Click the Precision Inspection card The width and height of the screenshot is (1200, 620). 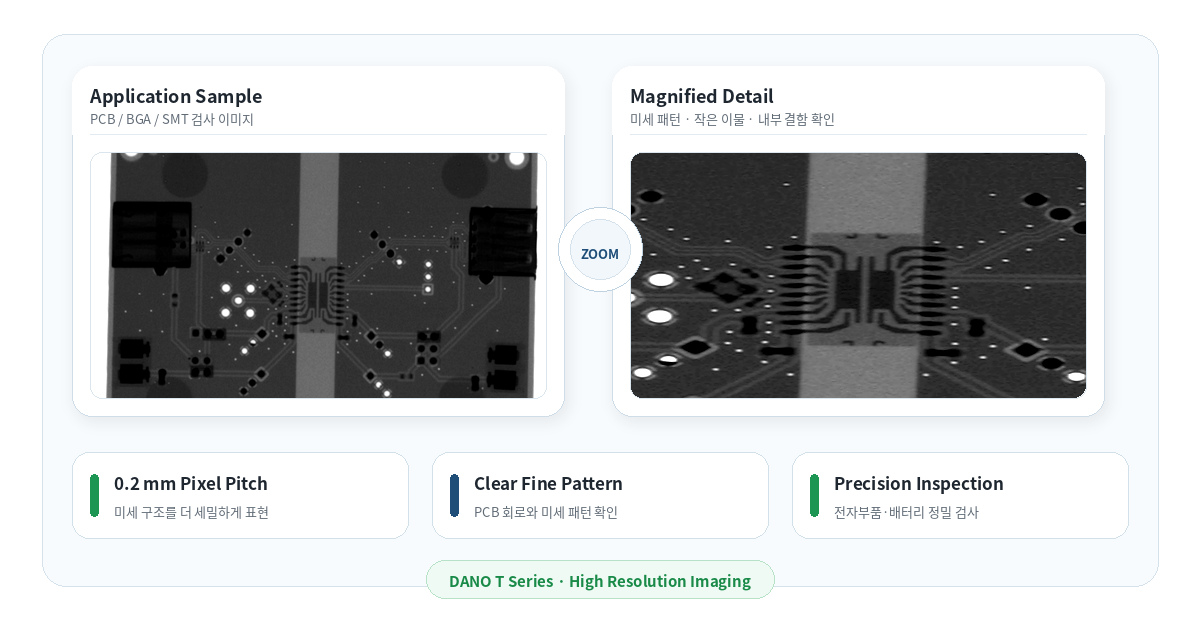point(960,495)
